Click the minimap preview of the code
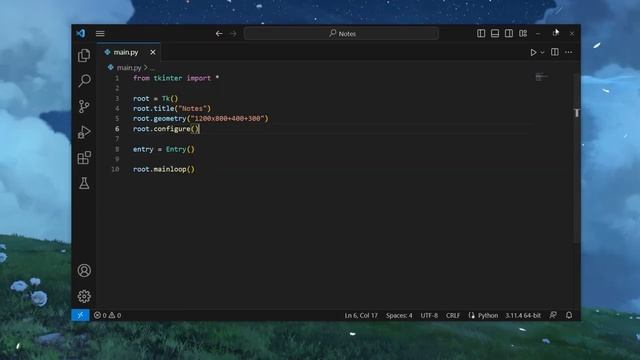Screen dimensions: 640x360 pos(542,77)
